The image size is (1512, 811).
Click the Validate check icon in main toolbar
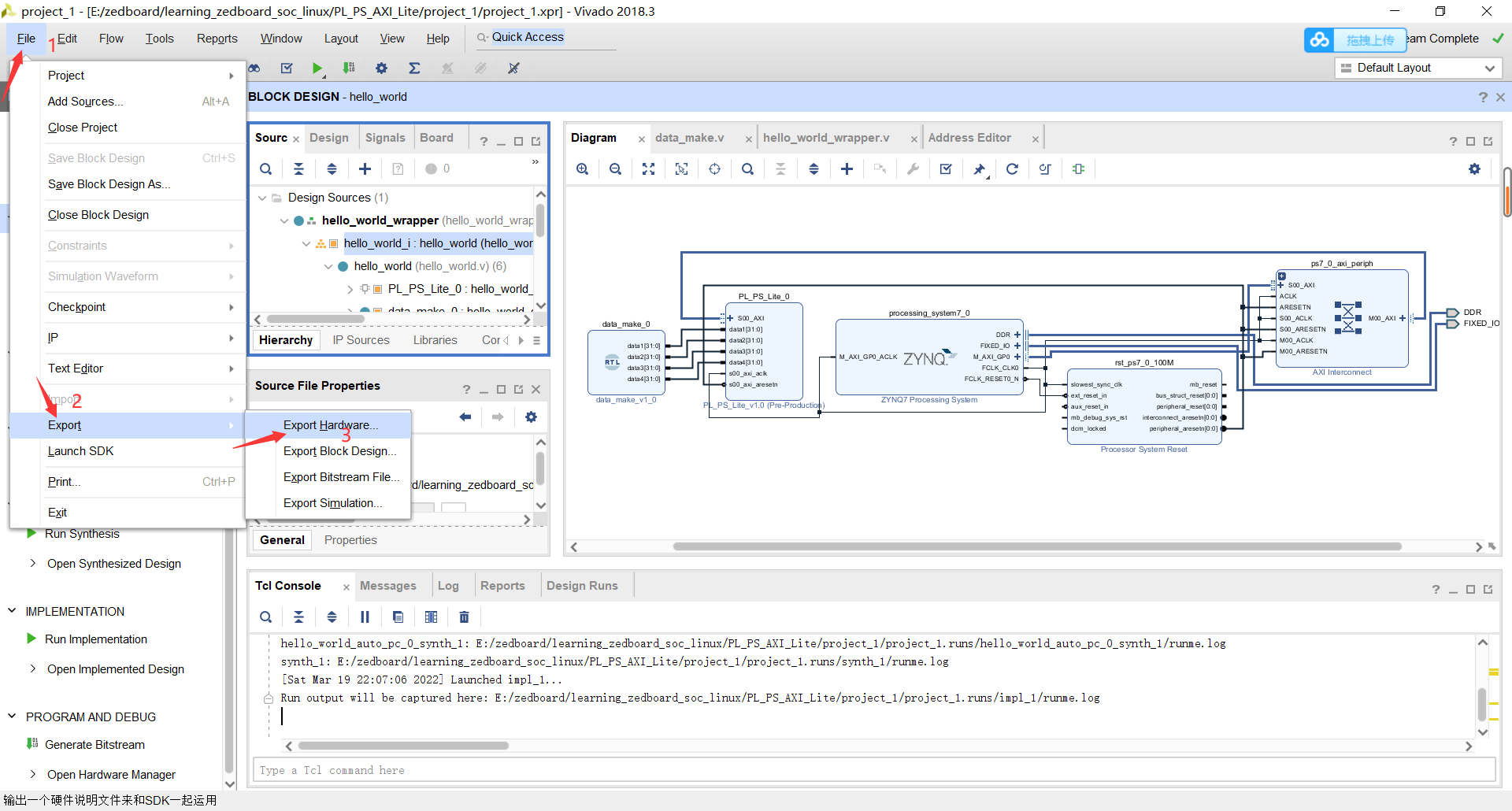287,69
